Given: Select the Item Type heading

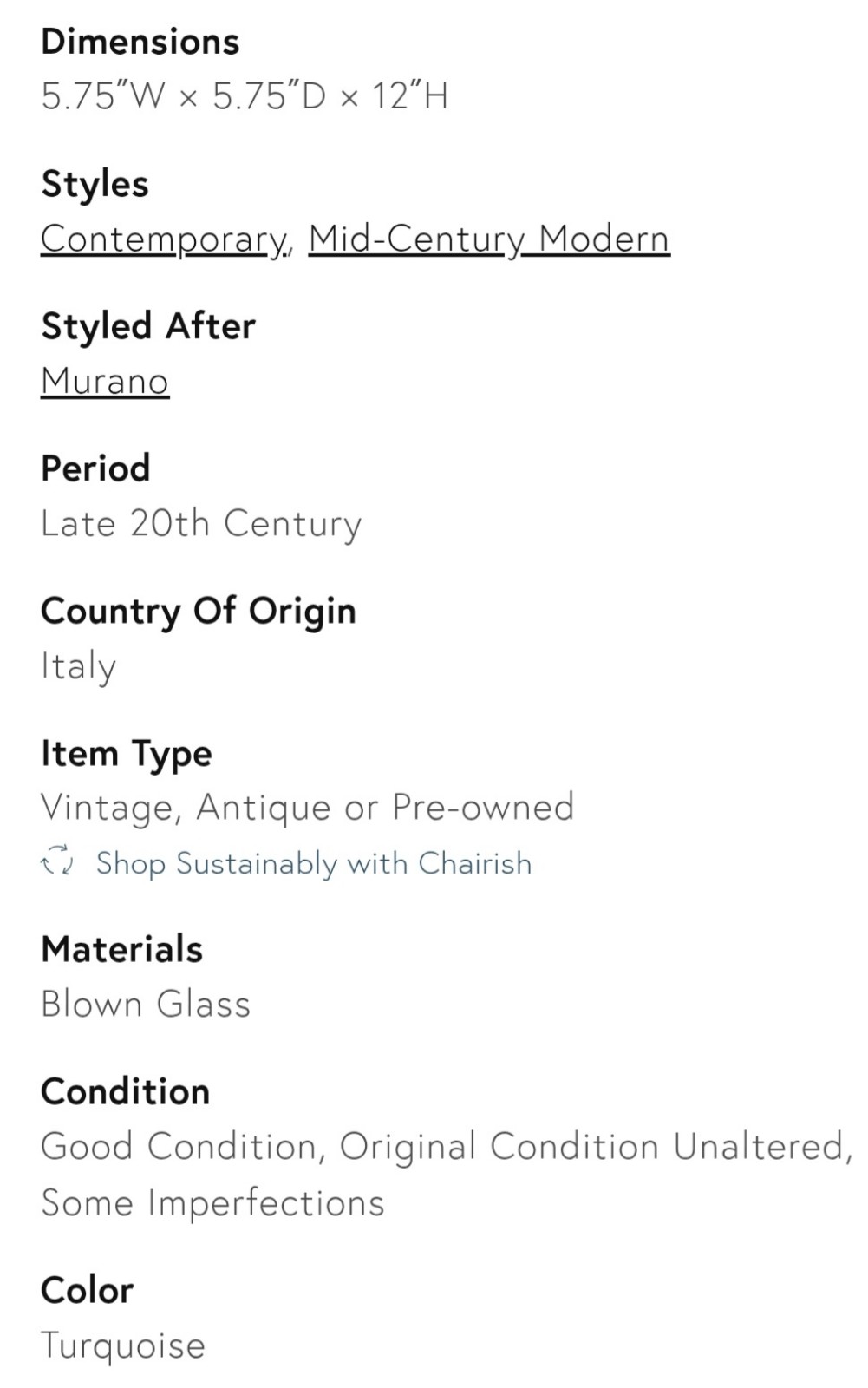Looking at the screenshot, I should tap(127, 754).
